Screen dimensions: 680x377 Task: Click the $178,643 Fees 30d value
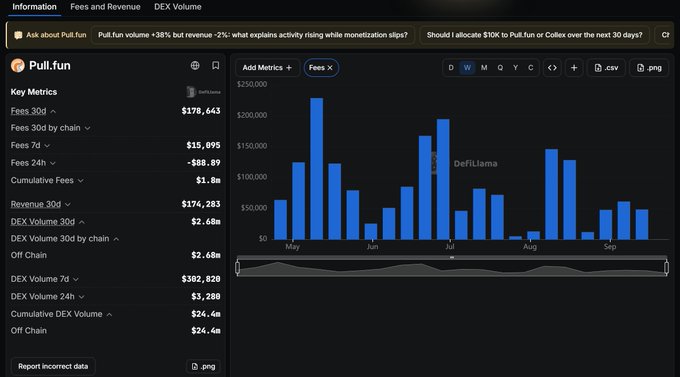[201, 111]
